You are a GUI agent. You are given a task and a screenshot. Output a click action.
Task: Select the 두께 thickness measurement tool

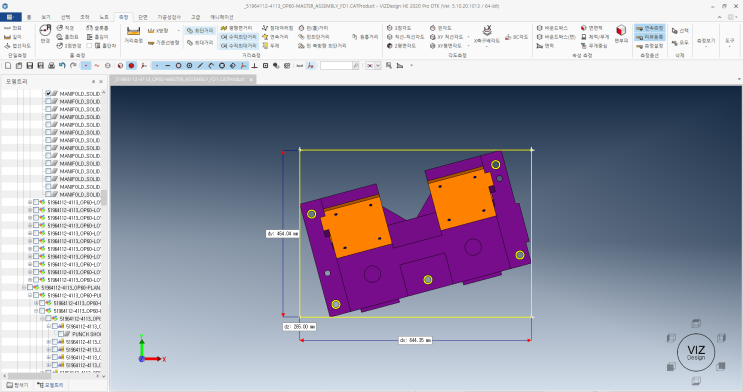pos(271,46)
